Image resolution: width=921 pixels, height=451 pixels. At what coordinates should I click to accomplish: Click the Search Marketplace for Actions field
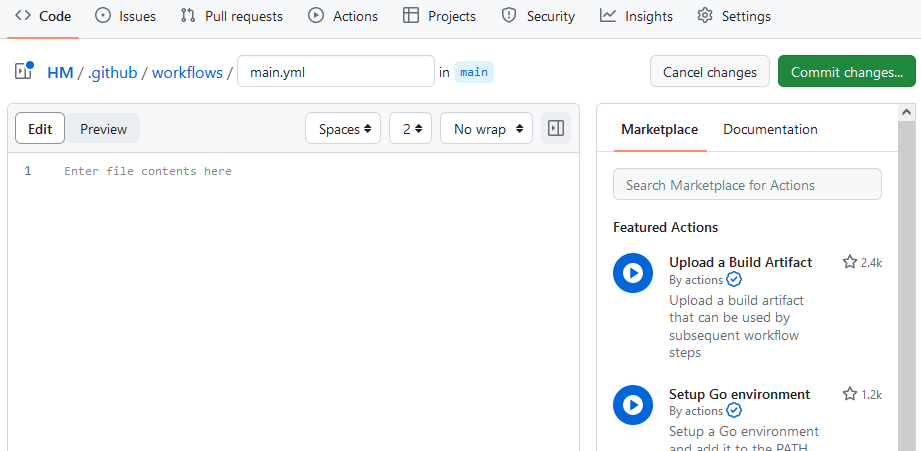click(747, 185)
